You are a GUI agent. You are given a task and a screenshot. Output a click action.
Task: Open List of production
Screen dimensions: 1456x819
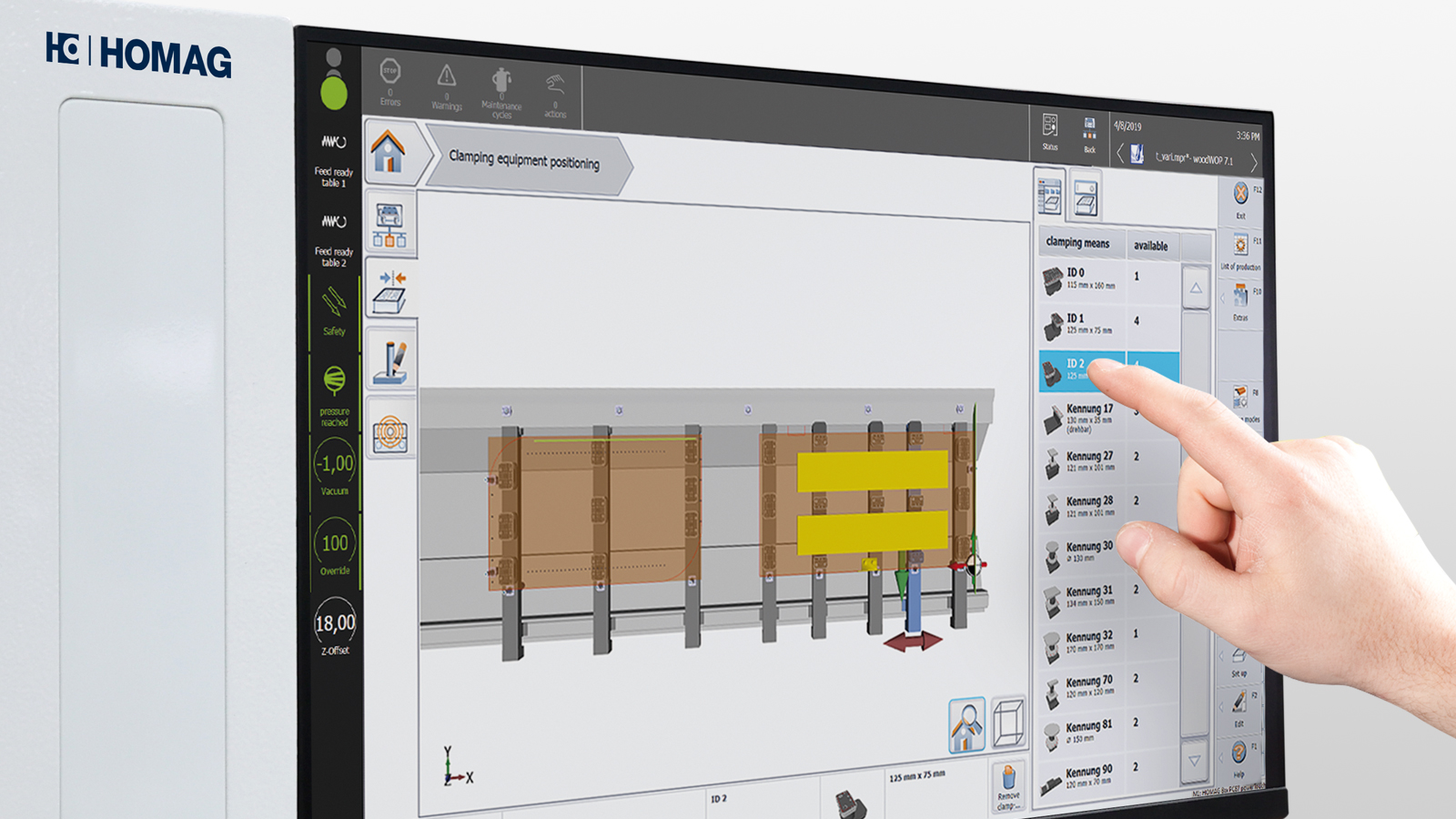pos(1240,247)
